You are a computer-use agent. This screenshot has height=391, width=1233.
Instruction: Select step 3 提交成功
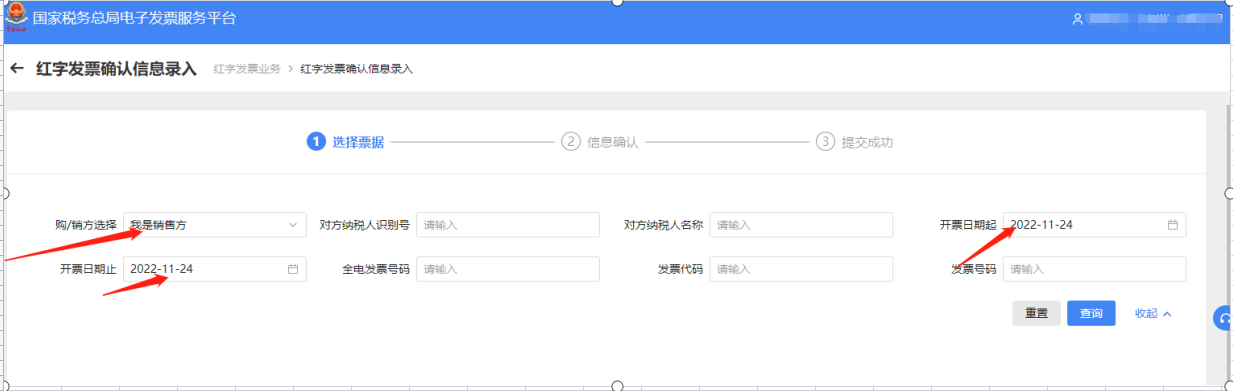pos(854,142)
